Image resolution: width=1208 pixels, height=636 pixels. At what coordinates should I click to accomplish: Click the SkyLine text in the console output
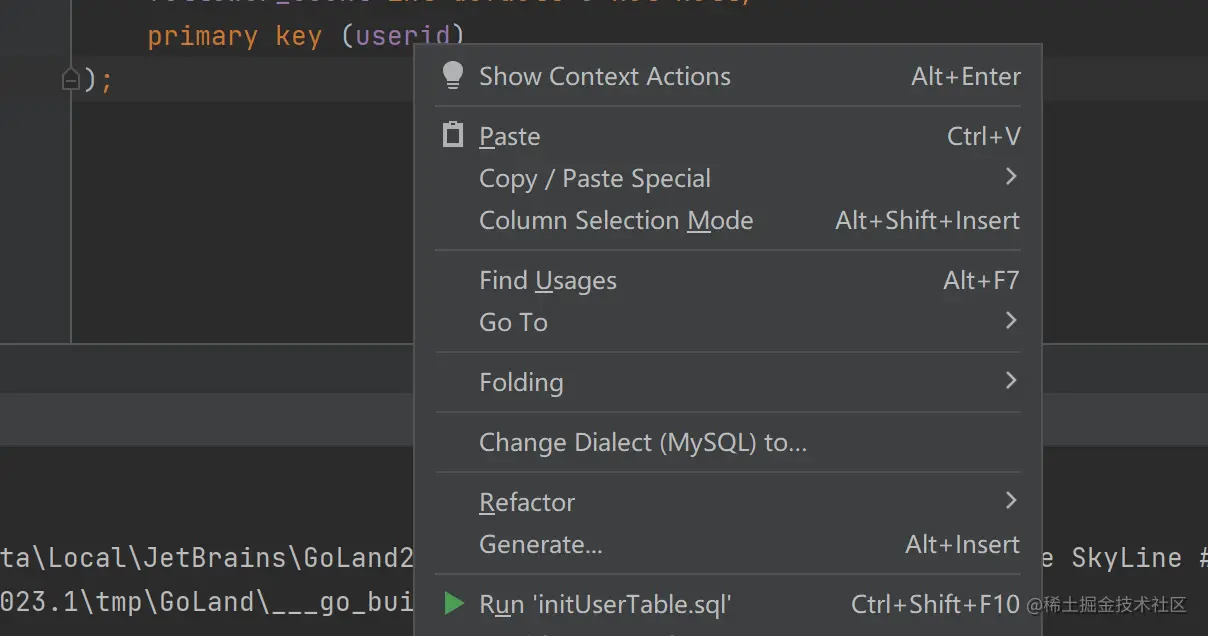point(1126,558)
